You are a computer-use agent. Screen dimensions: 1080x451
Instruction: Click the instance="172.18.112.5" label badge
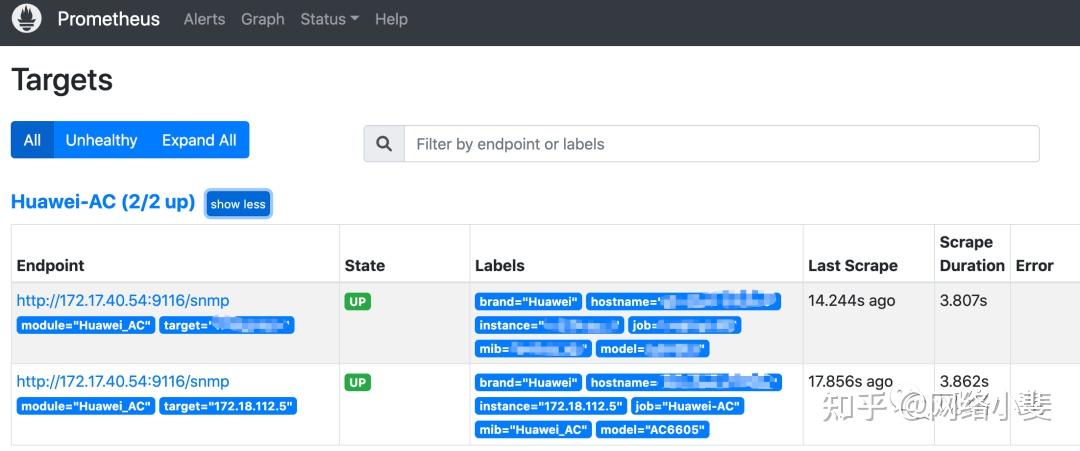tap(551, 406)
